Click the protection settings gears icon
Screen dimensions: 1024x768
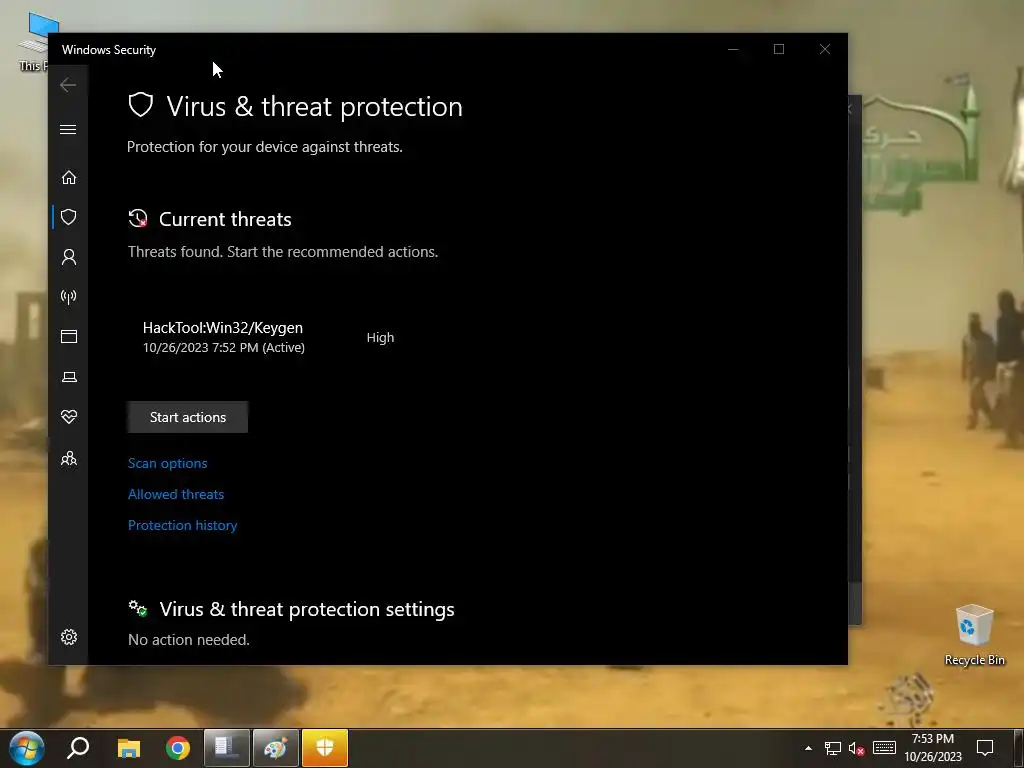(x=138, y=609)
